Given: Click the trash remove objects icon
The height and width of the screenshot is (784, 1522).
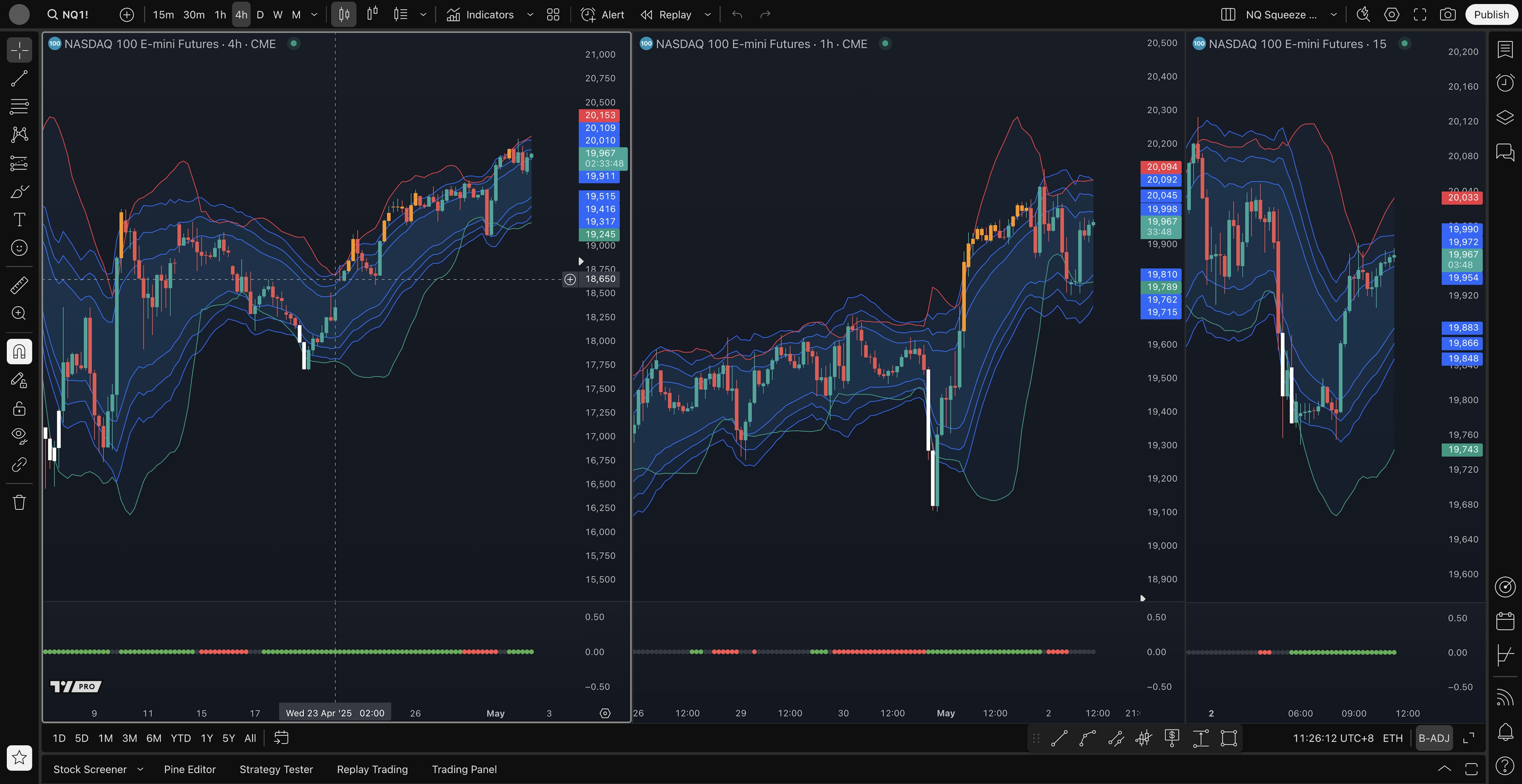Looking at the screenshot, I should 19,502.
